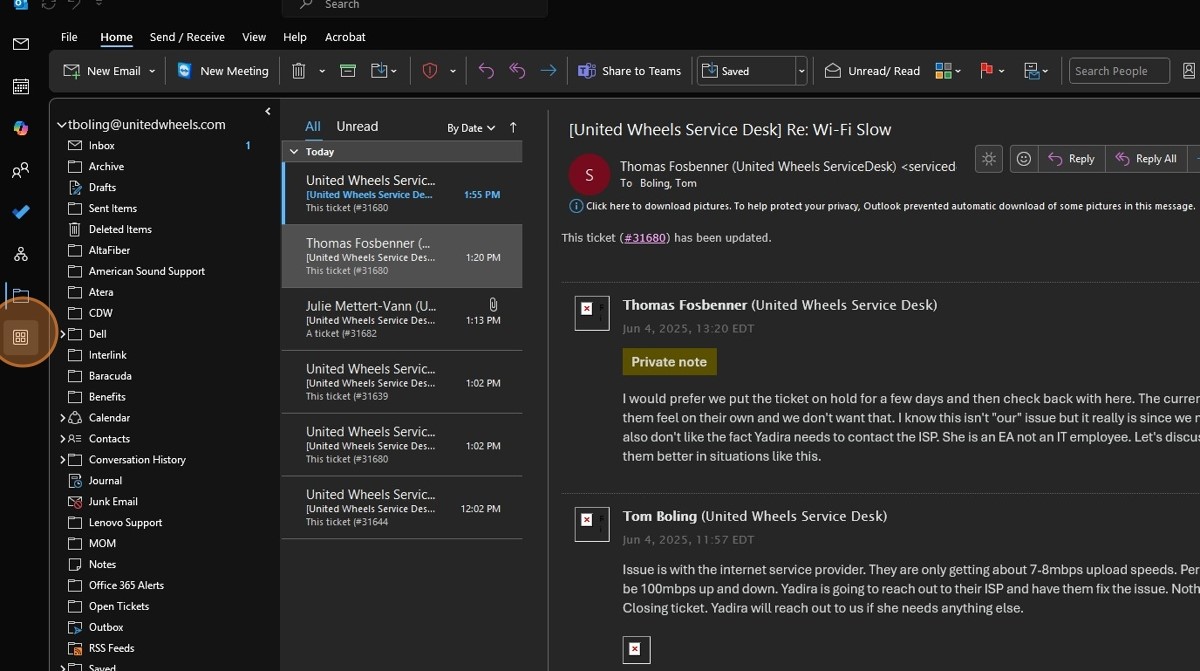Create a New Meeting
Viewport: 1200px width, 671px height.
(223, 71)
